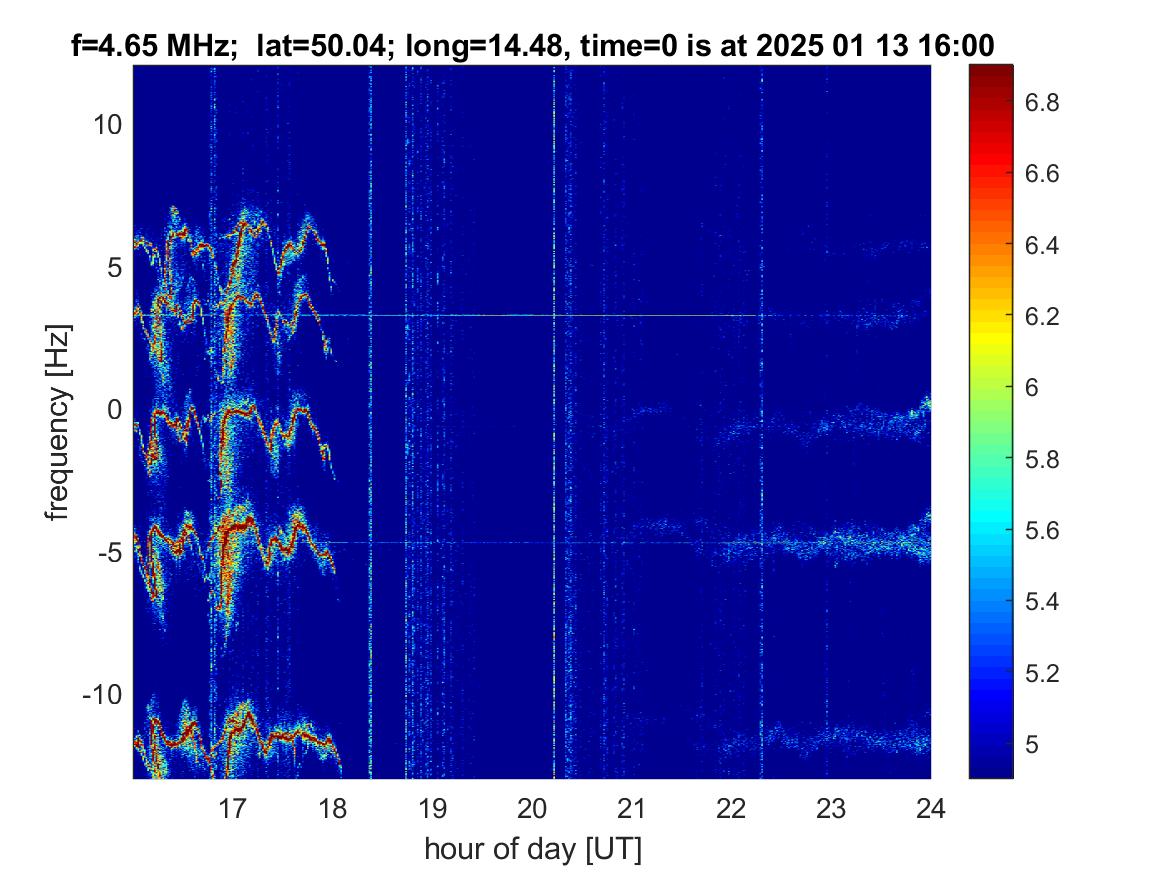Screen dimensions: 1167x875
Task: Click the x-axis tick label 21
Action: click(631, 808)
